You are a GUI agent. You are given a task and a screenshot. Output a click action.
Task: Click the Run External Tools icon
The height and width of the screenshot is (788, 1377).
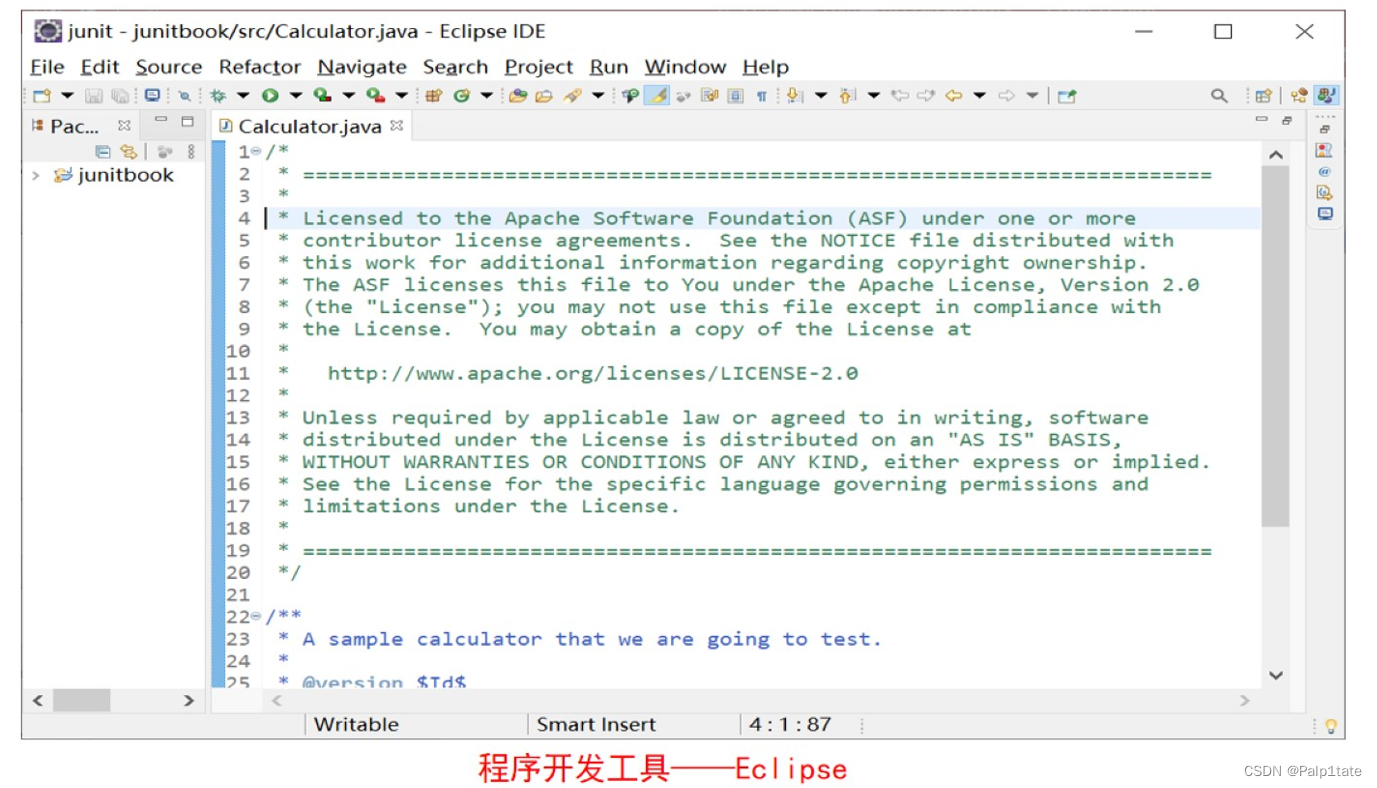[x=375, y=96]
